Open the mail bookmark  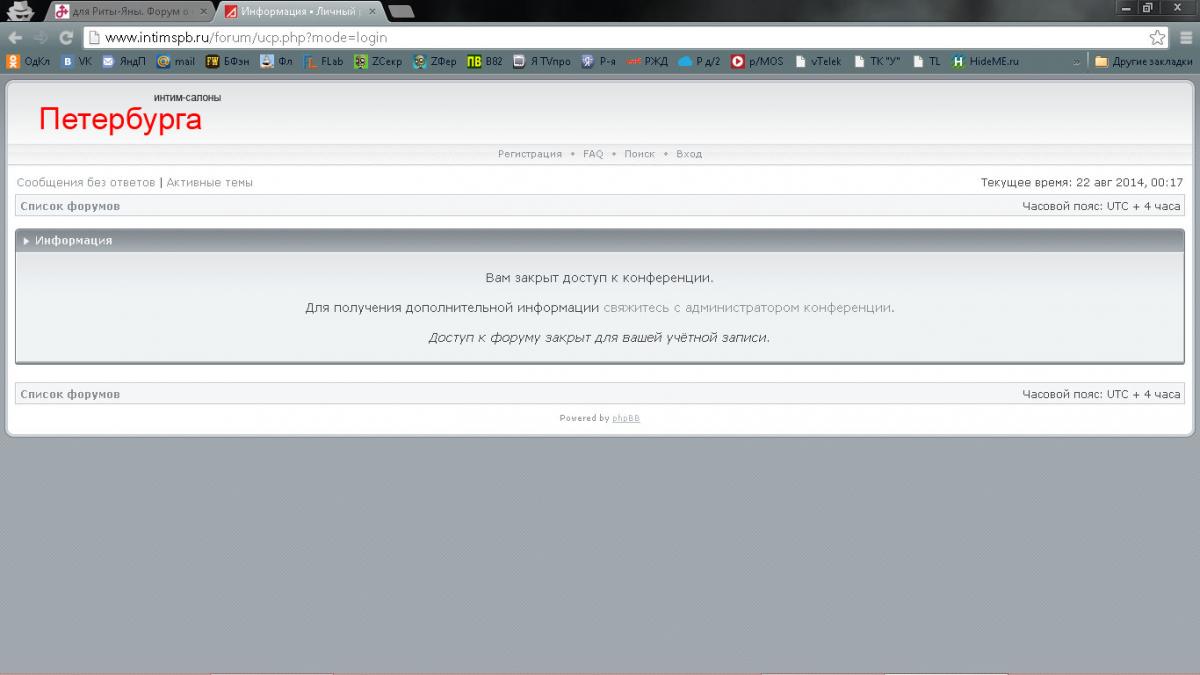[176, 61]
